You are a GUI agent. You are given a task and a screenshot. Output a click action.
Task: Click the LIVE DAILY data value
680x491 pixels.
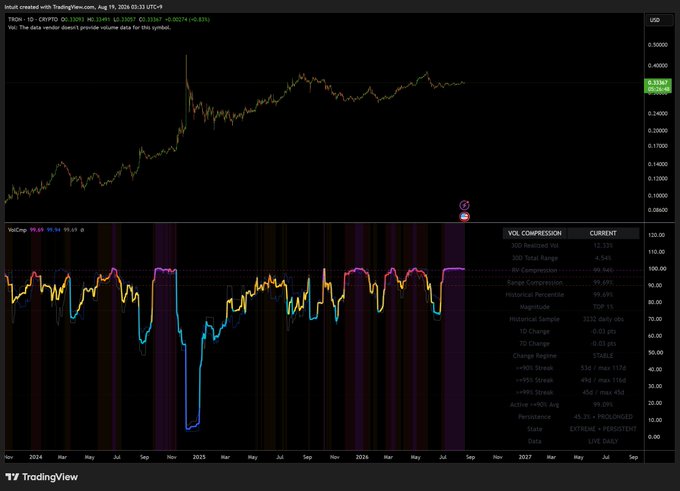603,441
